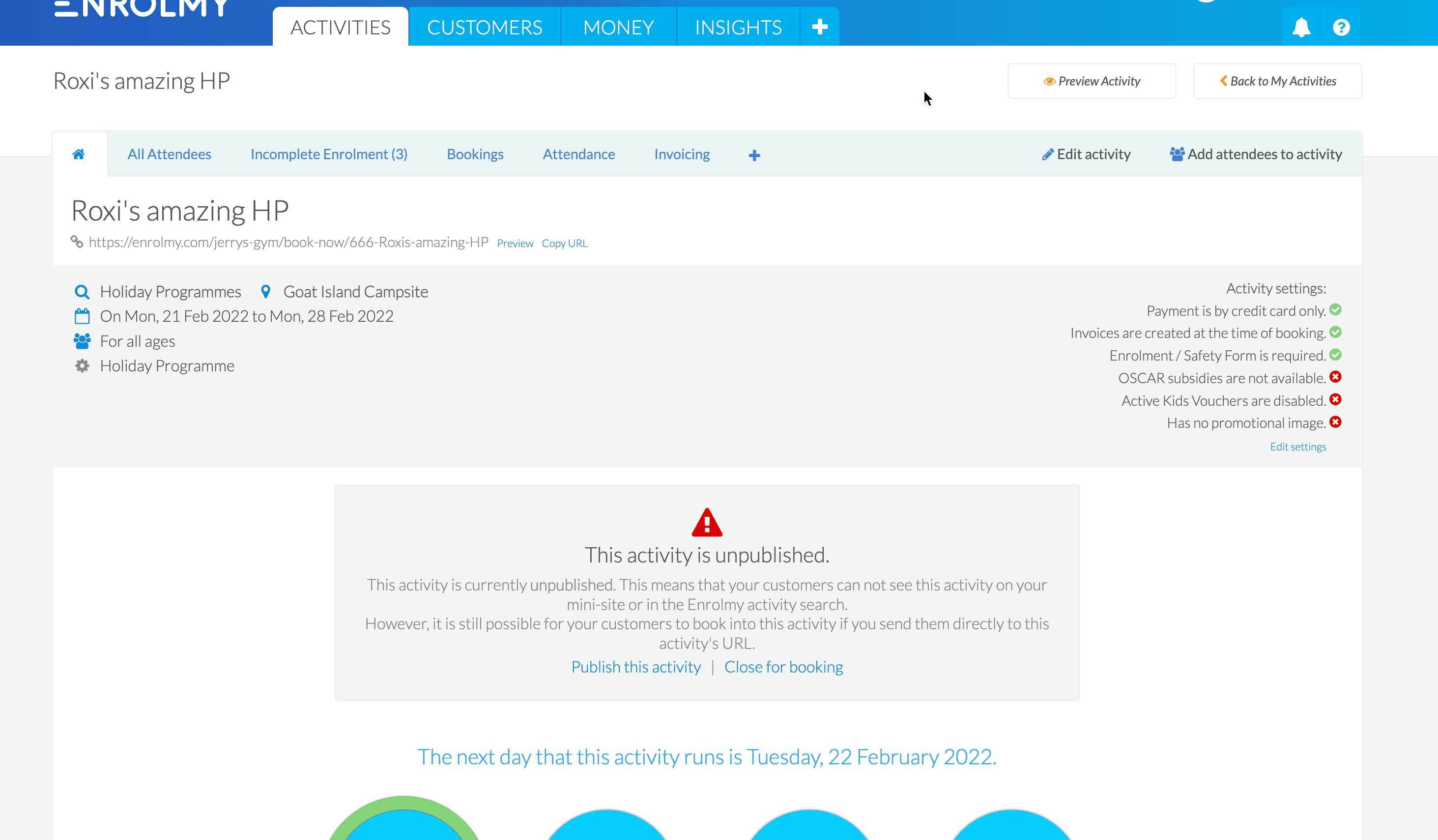Switch to the MONEY tab
Image resolution: width=1438 pixels, height=840 pixels.
pos(619,27)
